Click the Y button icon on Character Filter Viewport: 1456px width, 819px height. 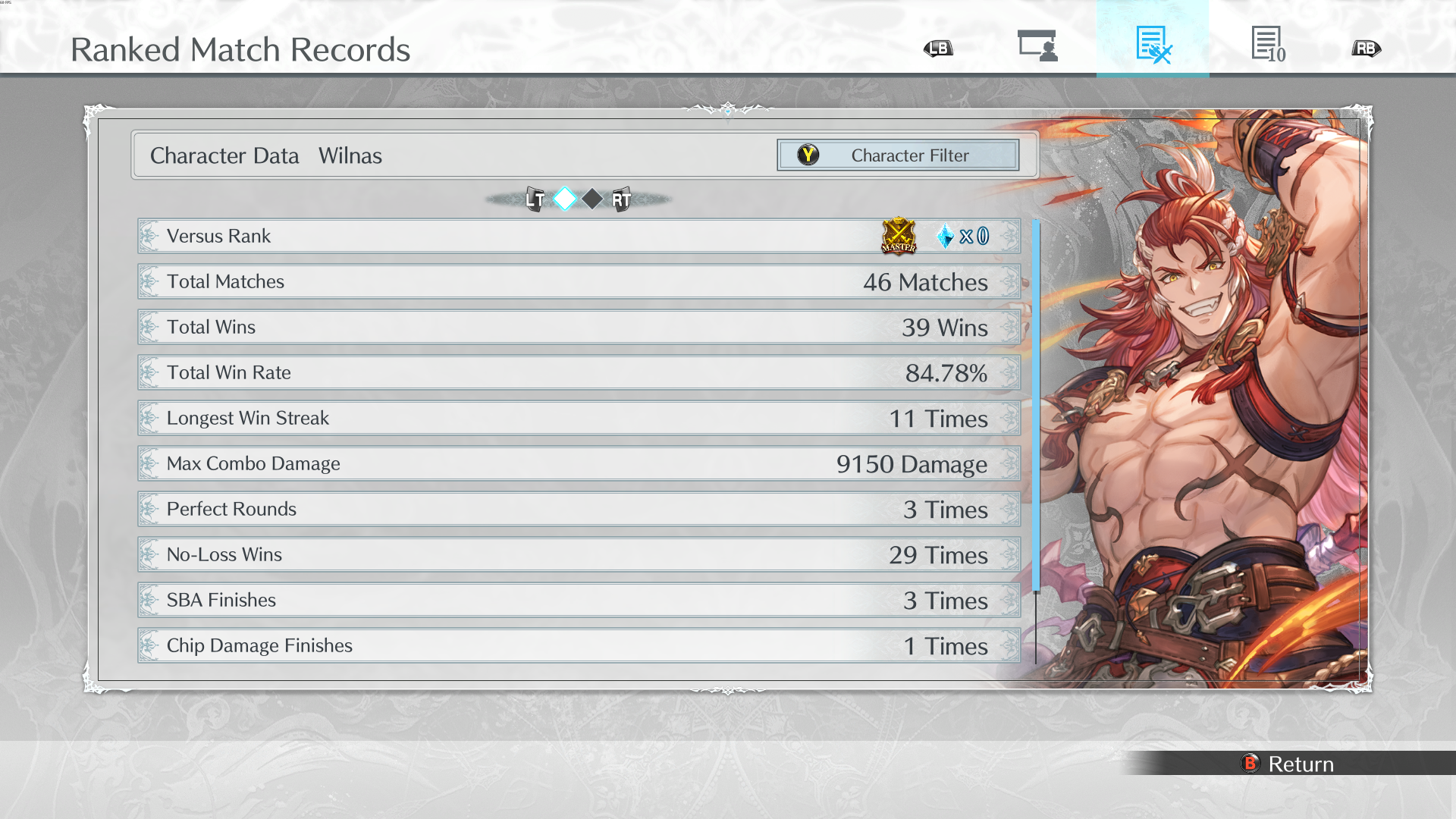[x=808, y=155]
